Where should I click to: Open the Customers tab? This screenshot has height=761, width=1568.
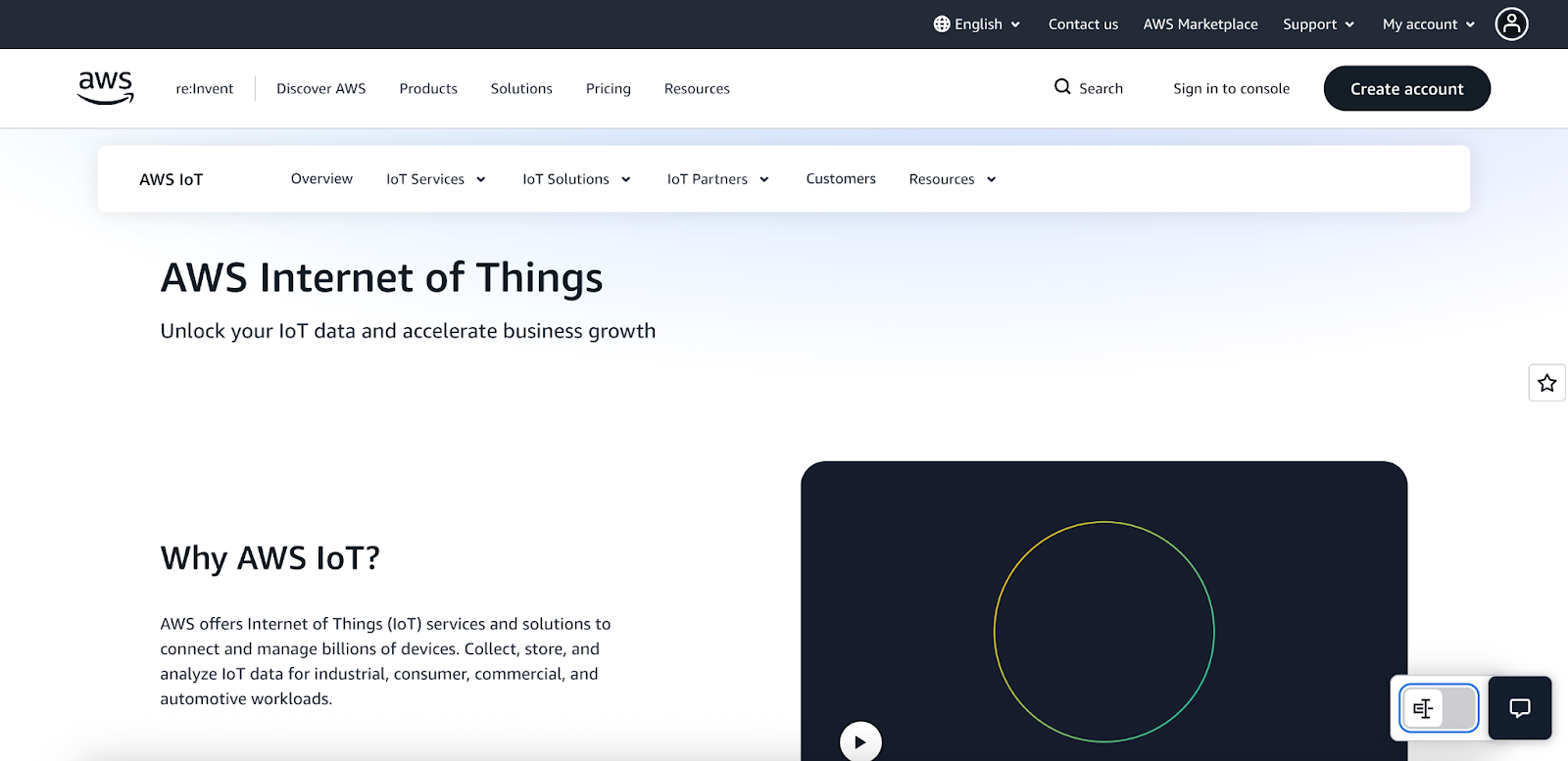tap(841, 178)
